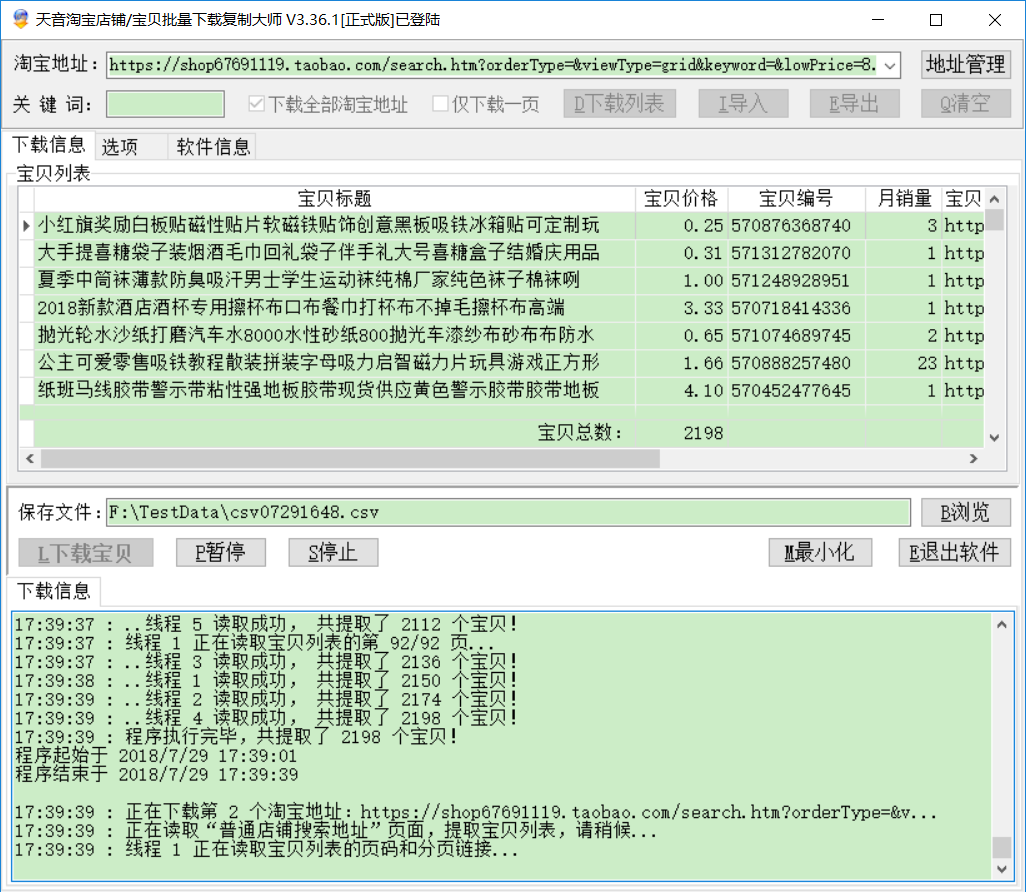Click the row pointer arrow on first item

click(26, 226)
